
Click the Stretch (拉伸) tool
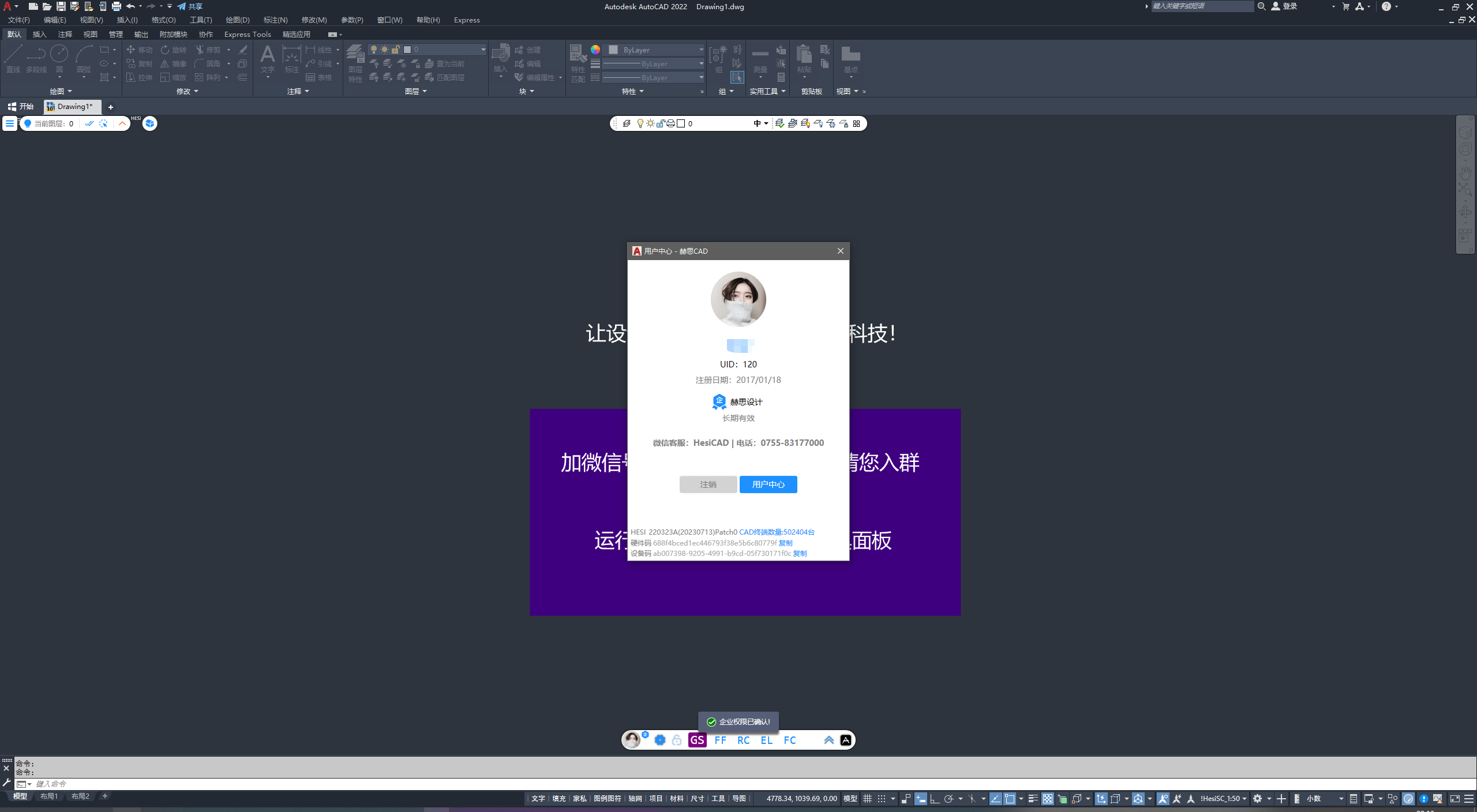tap(139, 78)
